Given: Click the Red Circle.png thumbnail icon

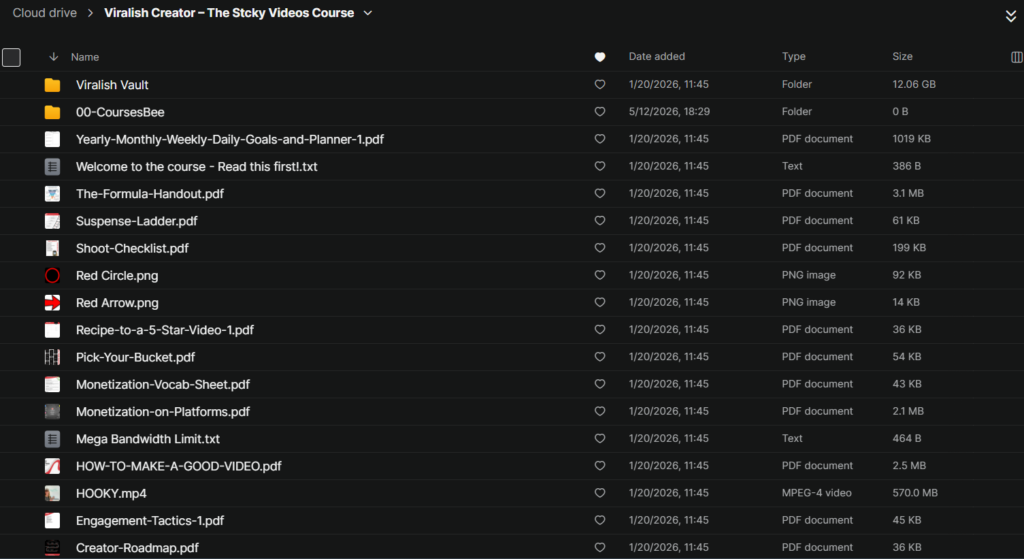Looking at the screenshot, I should (x=52, y=276).
